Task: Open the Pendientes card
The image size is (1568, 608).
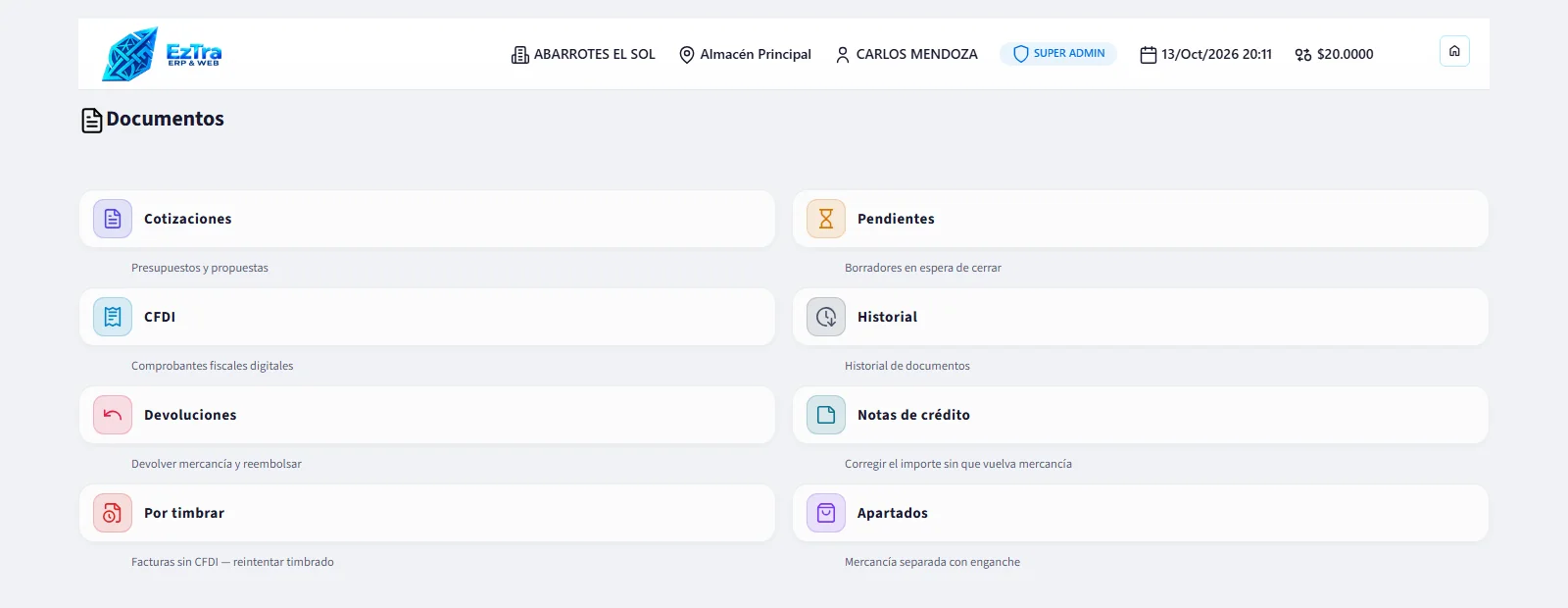Action: point(1141,219)
